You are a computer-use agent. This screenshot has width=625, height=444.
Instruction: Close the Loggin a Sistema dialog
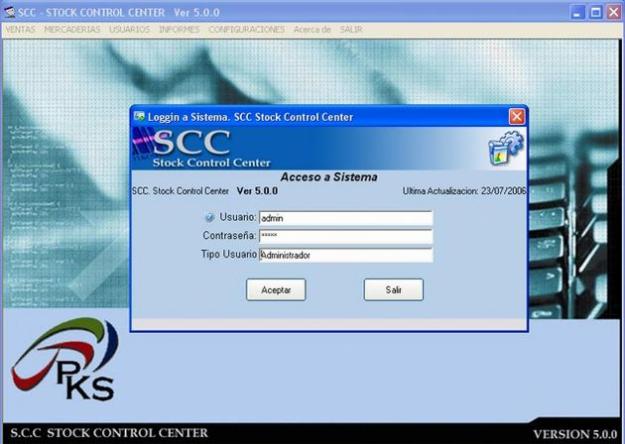[517, 117]
